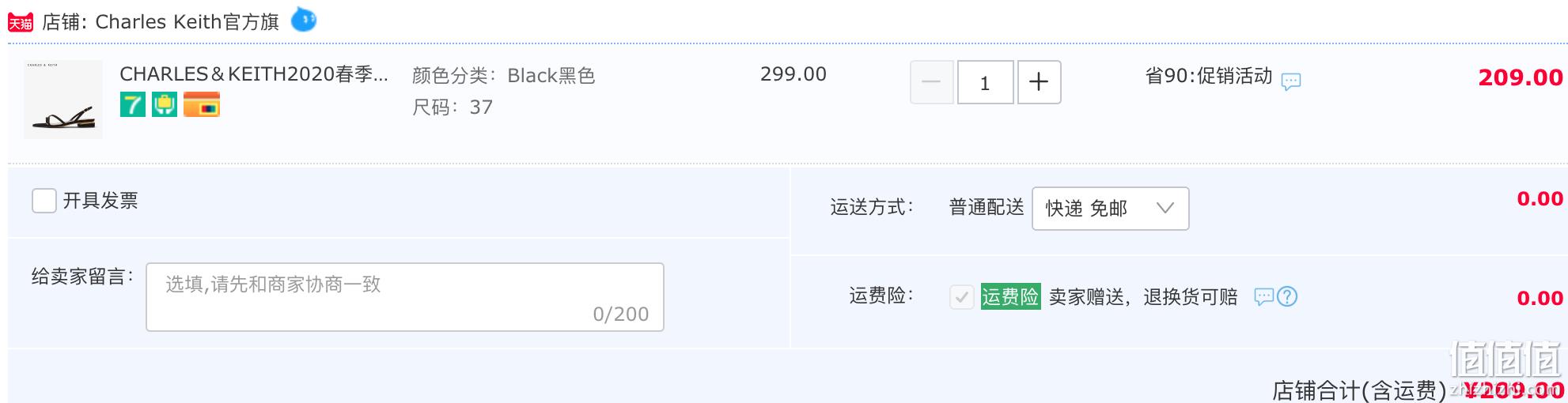1568x403 pixels.
Task: Open the 快递 免邮 shipping dropdown
Action: point(1111,209)
